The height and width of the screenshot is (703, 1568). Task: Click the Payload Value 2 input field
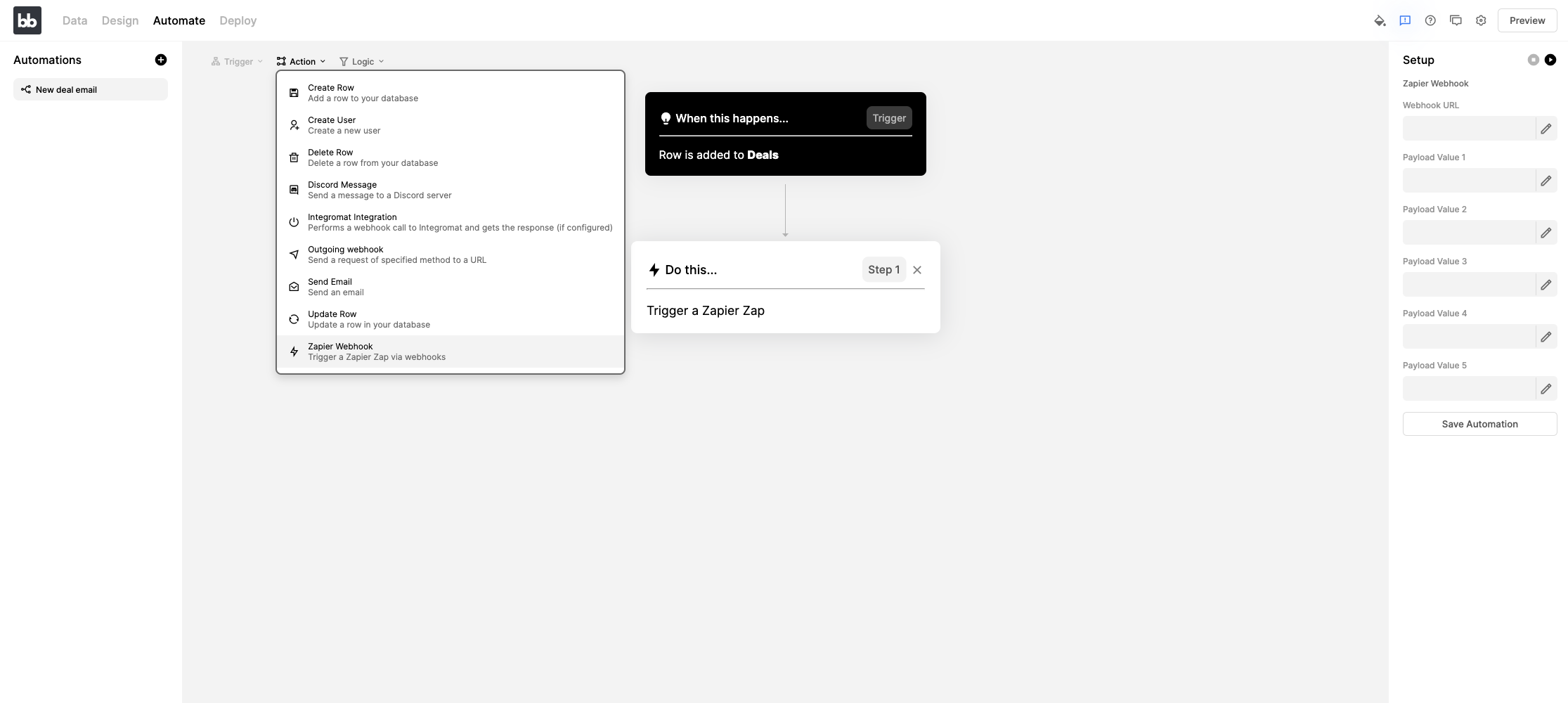pyautogui.click(x=1469, y=233)
